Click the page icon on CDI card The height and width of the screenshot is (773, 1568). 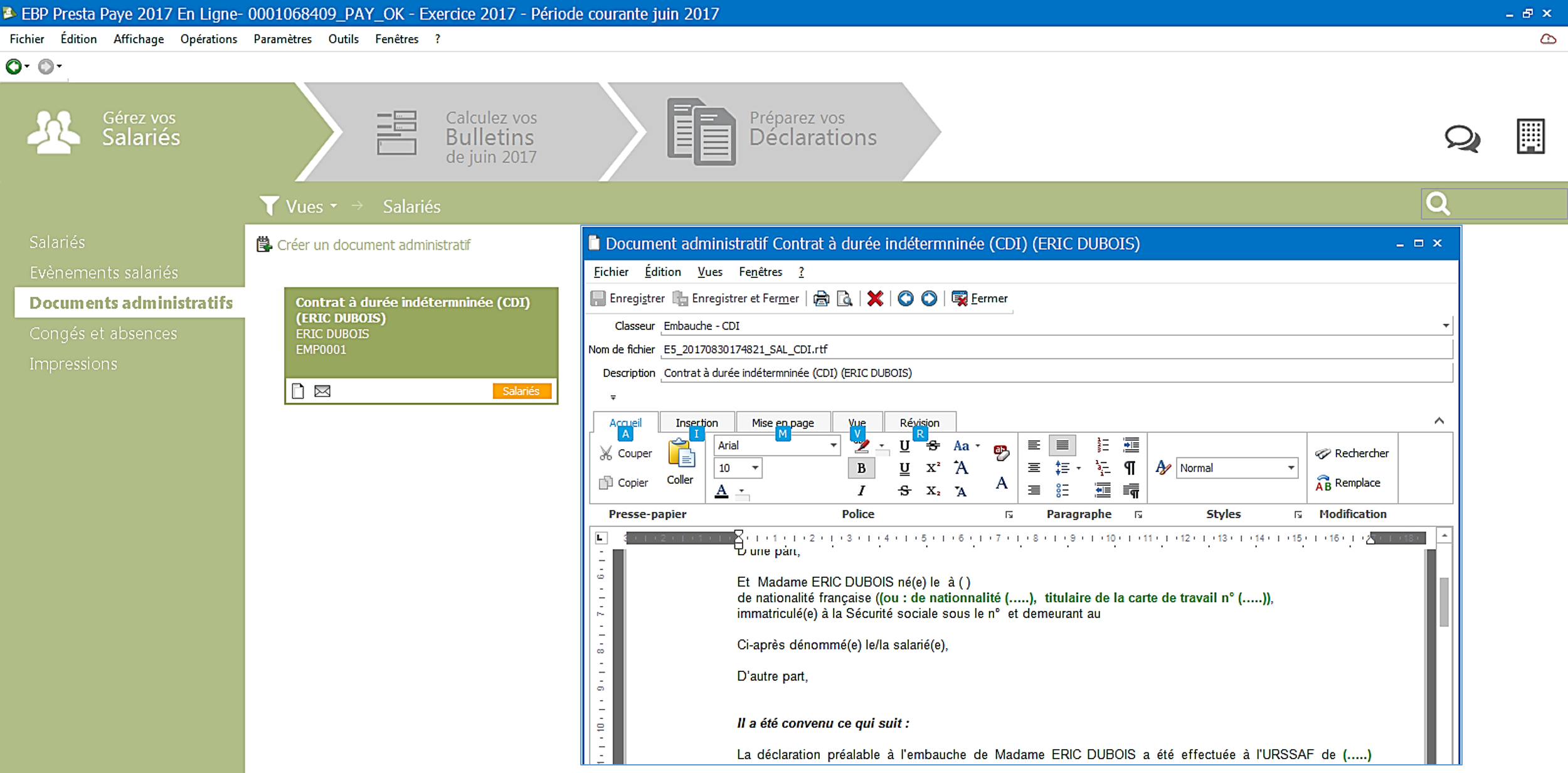(299, 392)
